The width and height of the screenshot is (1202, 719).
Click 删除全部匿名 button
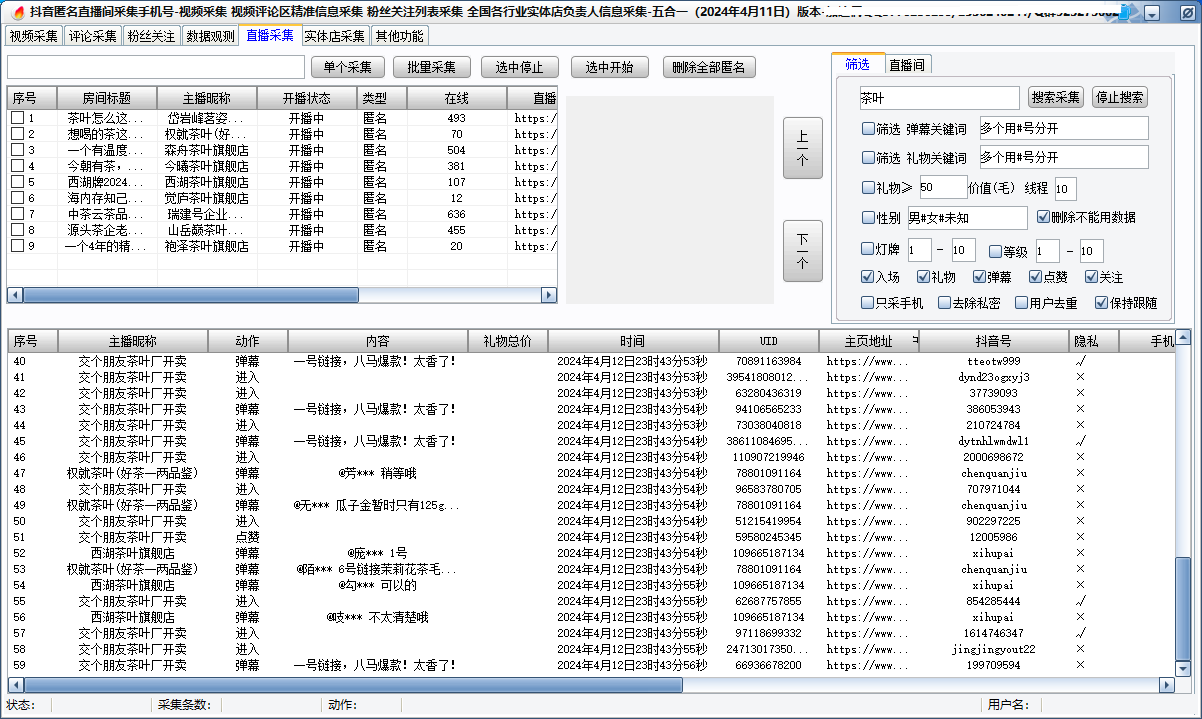709,67
